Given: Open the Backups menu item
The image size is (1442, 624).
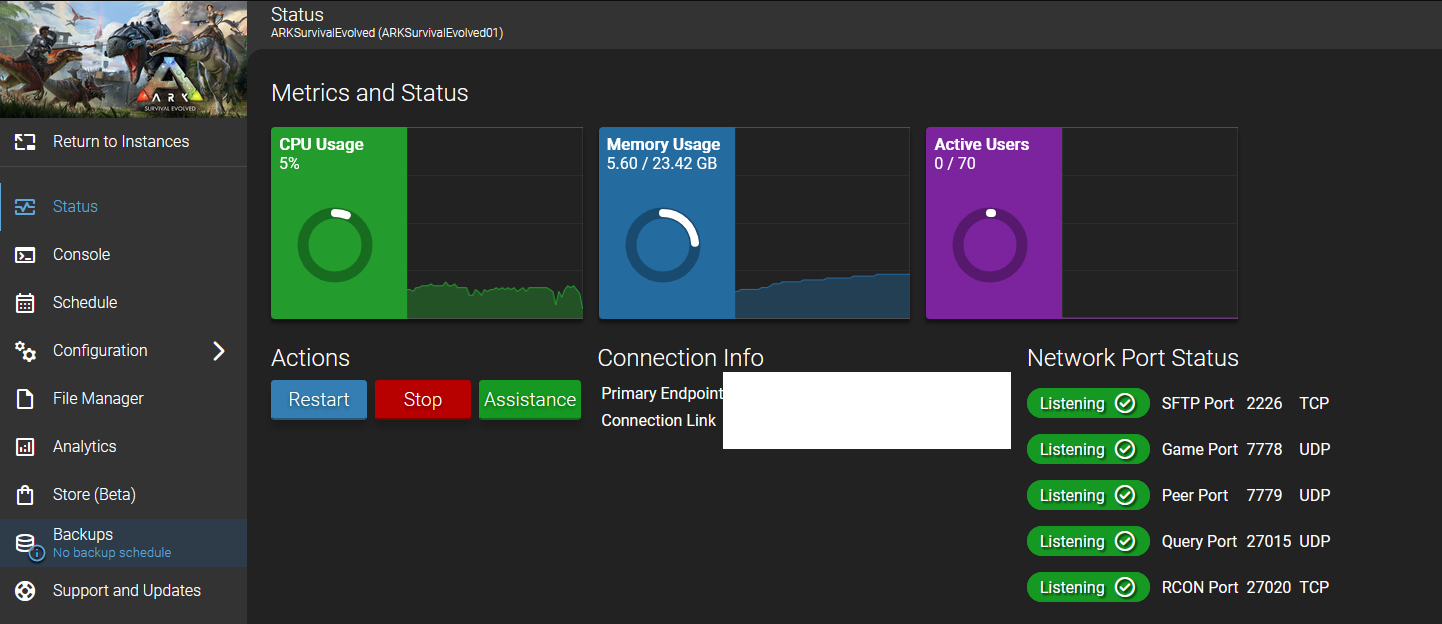Looking at the screenshot, I should click(123, 543).
